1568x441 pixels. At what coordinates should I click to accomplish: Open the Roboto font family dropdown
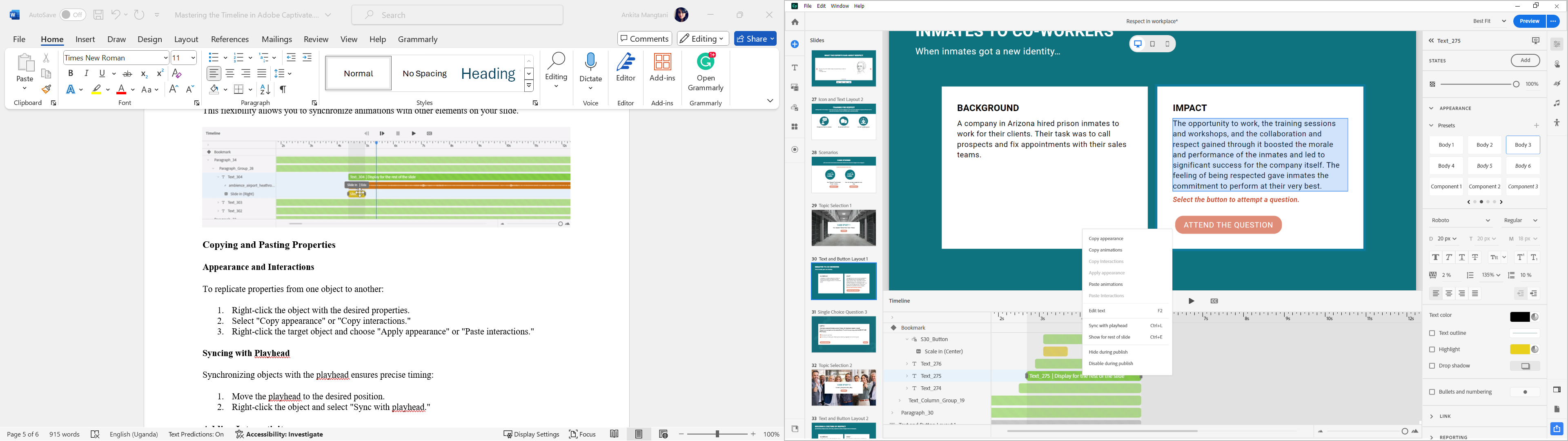click(1461, 220)
